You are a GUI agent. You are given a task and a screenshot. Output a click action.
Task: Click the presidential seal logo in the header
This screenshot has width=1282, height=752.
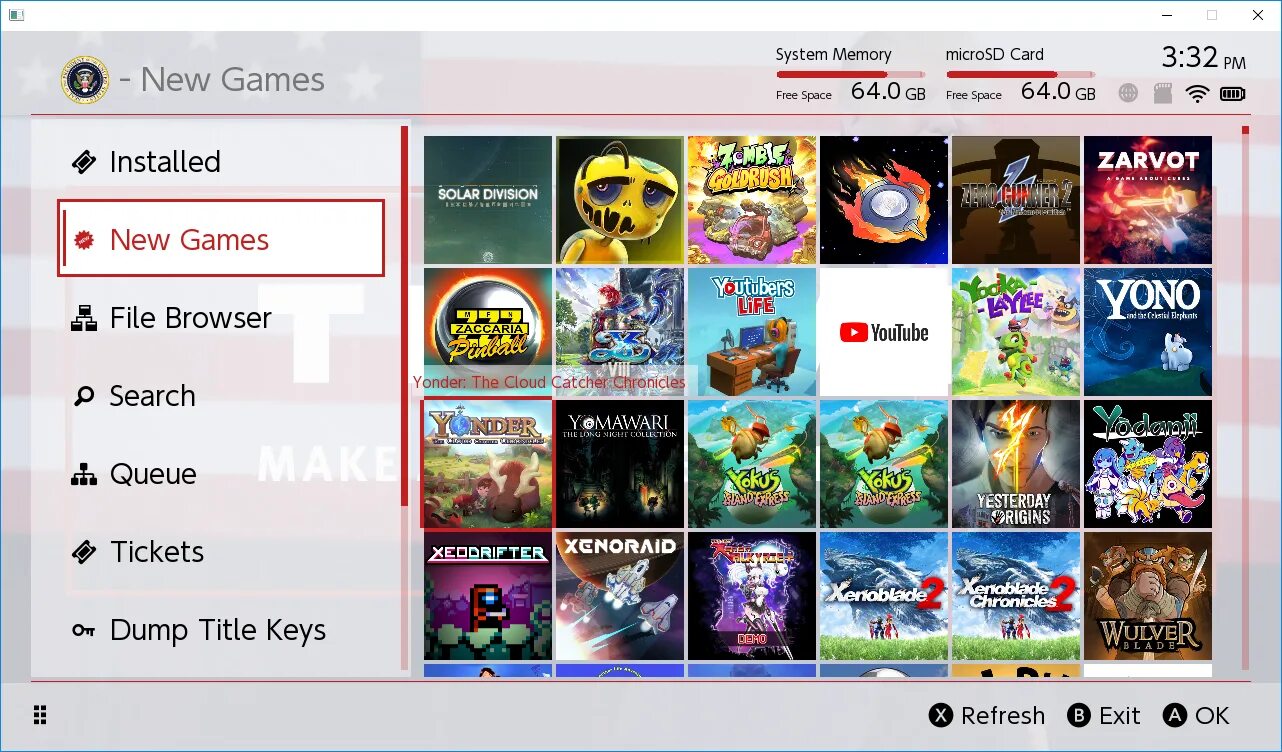pyautogui.click(x=85, y=79)
